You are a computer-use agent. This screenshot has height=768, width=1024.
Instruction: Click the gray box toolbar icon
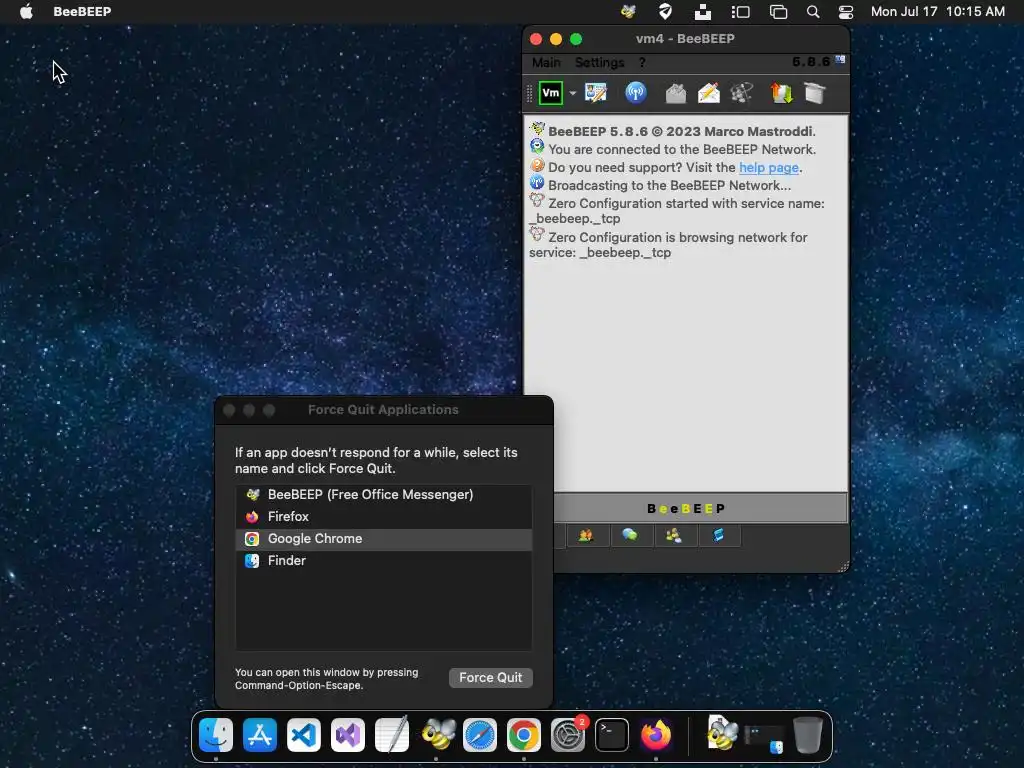(814, 93)
